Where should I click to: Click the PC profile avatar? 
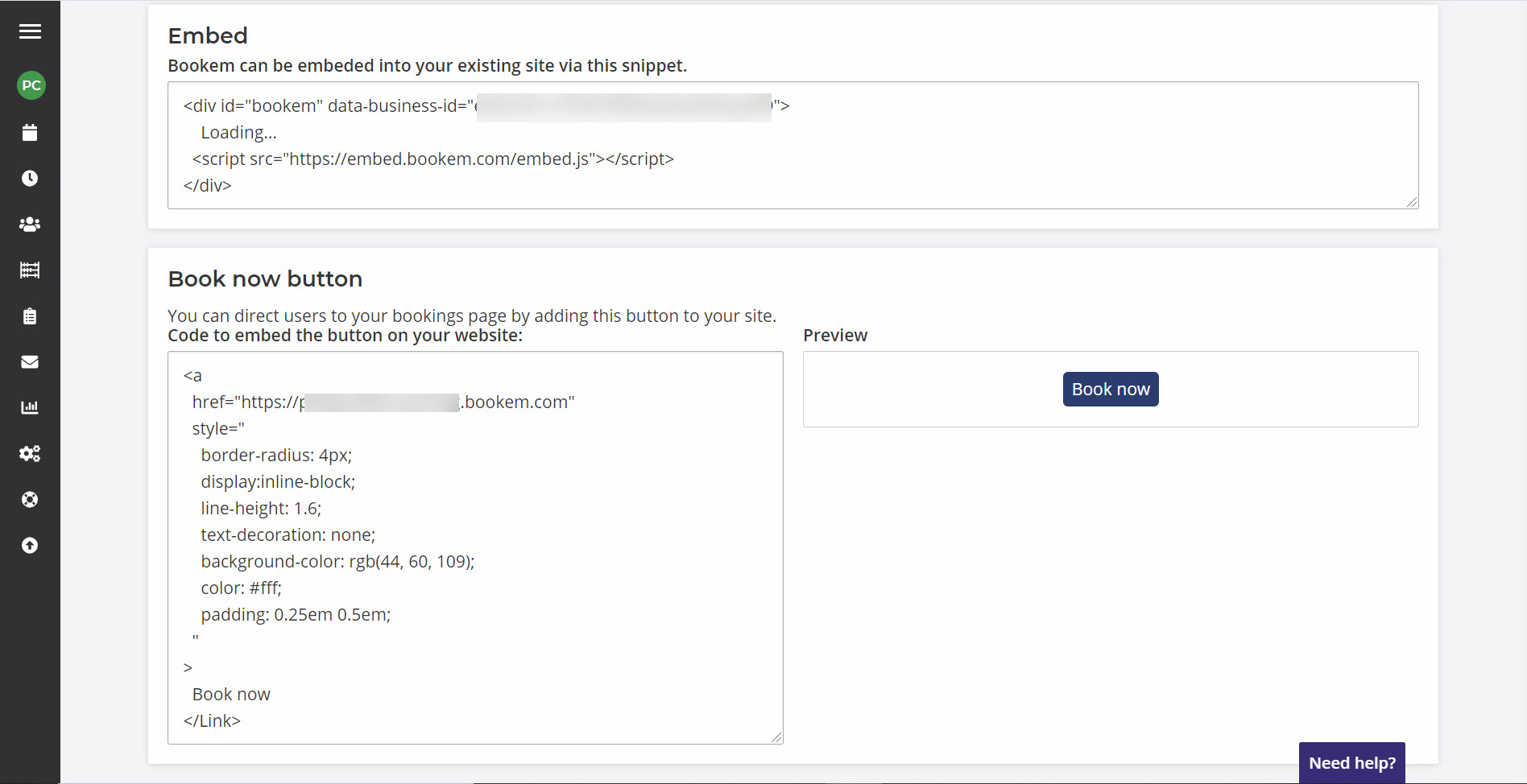tap(31, 85)
